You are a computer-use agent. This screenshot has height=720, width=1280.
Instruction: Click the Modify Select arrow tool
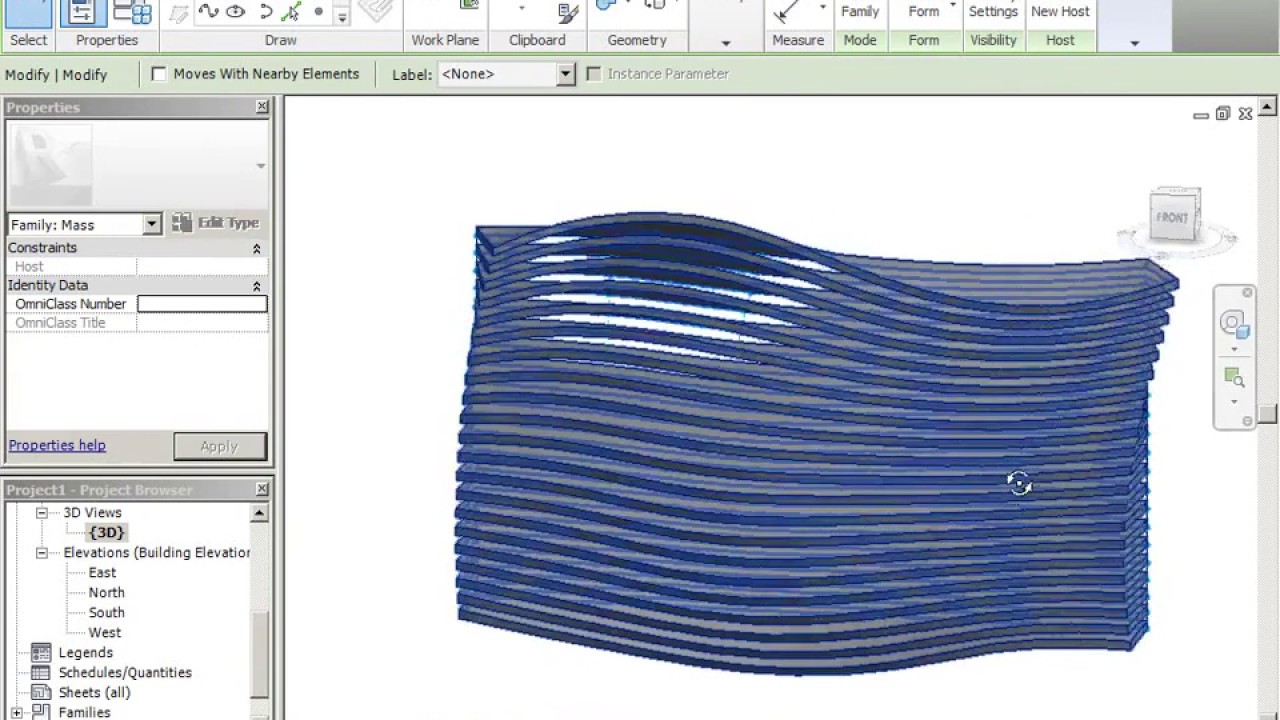[x=28, y=12]
